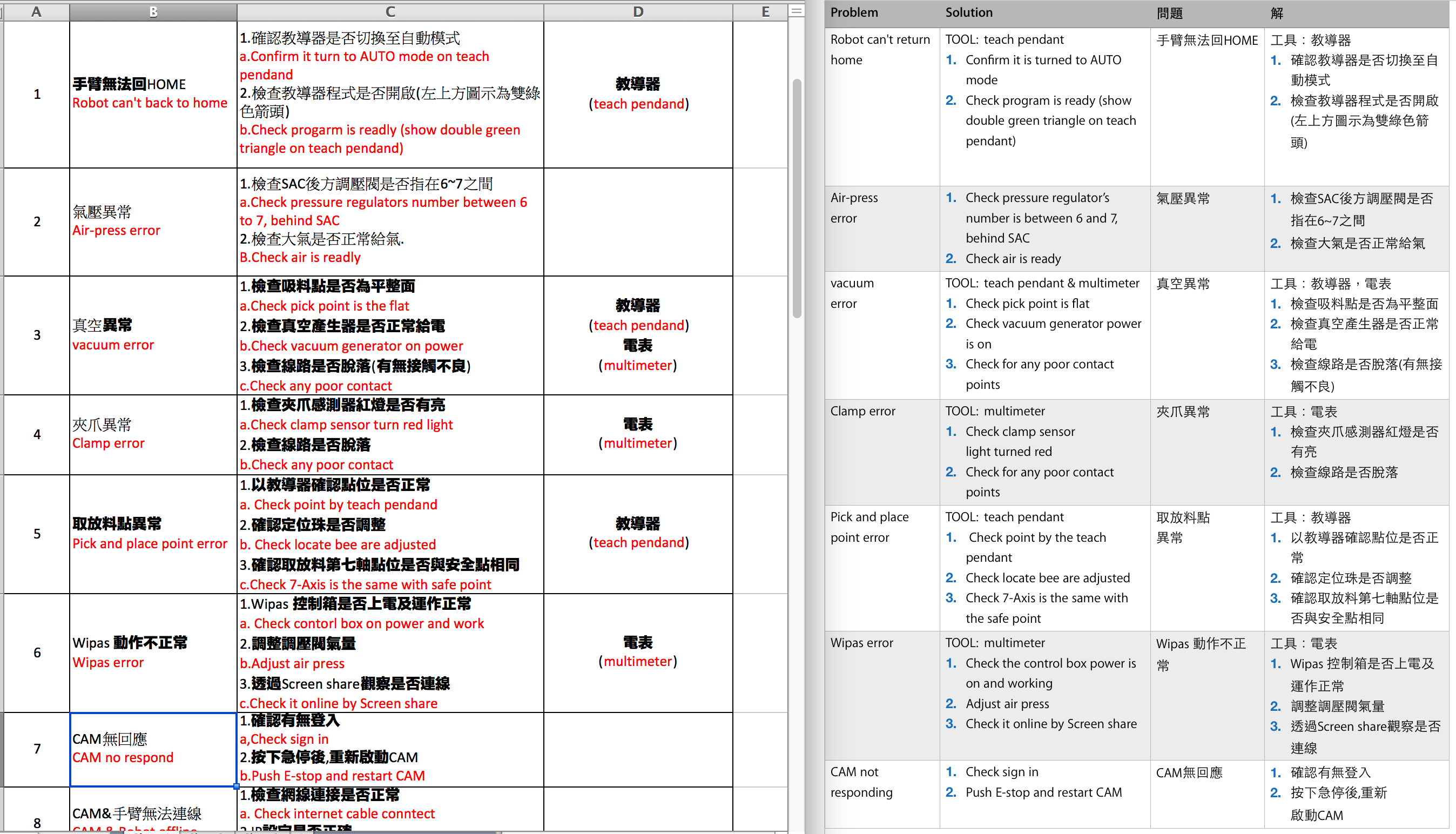Click the 'Confirm it turn to AUTO mode' cell
This screenshot has width=1456, height=834.
(390, 95)
